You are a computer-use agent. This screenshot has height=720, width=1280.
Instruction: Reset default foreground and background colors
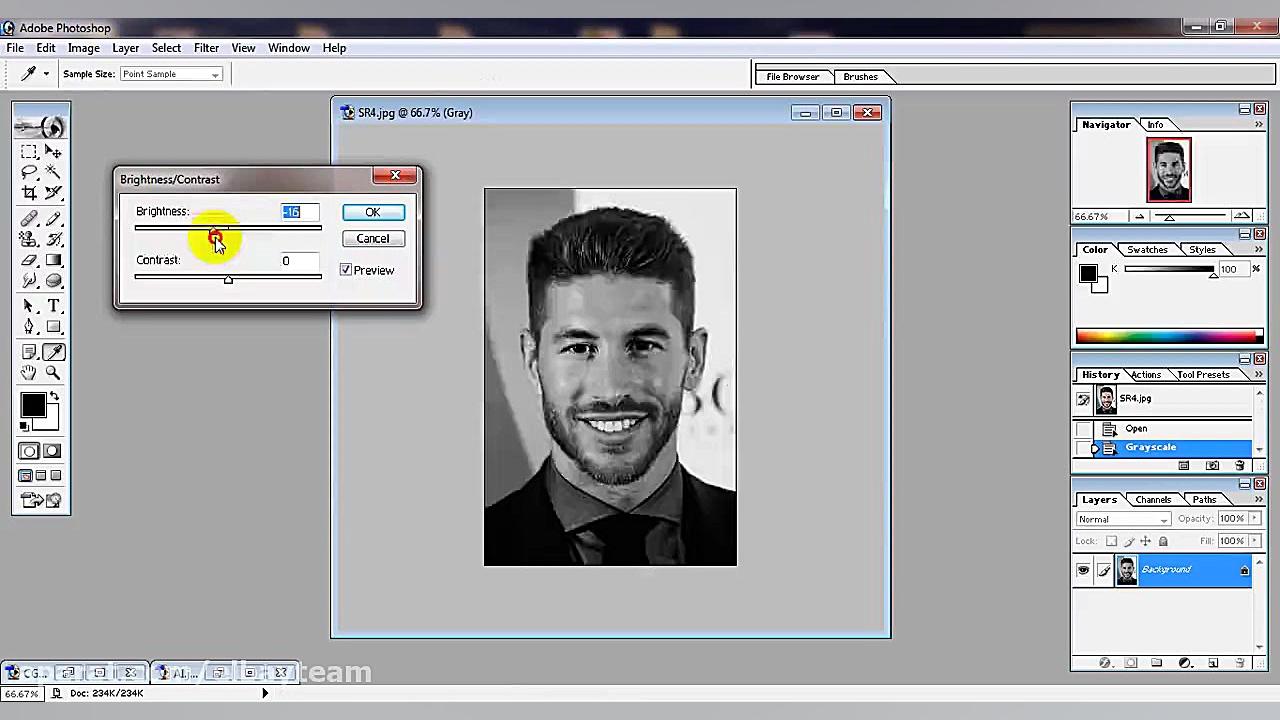tap(24, 427)
